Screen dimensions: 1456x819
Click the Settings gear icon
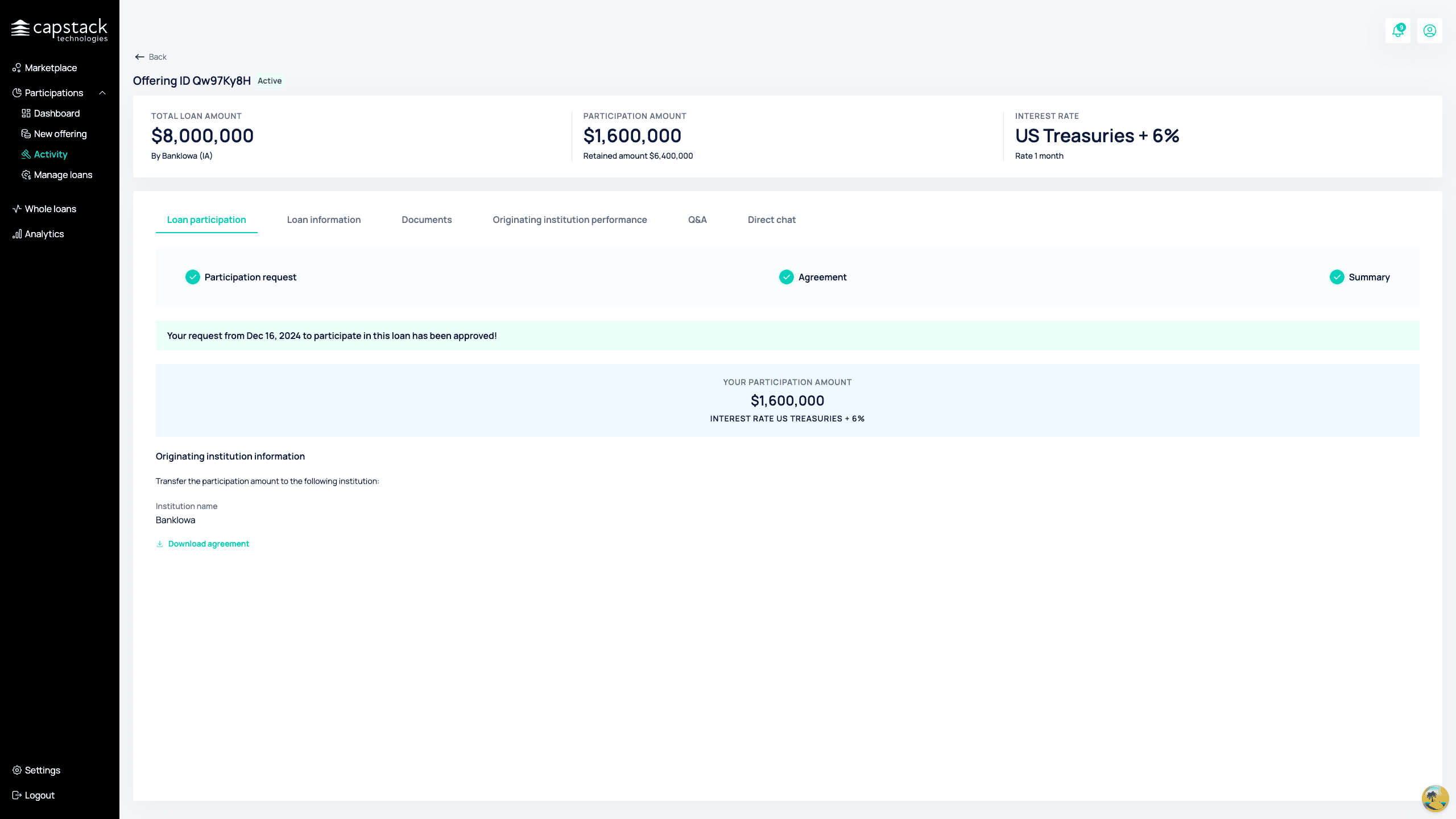[x=16, y=770]
